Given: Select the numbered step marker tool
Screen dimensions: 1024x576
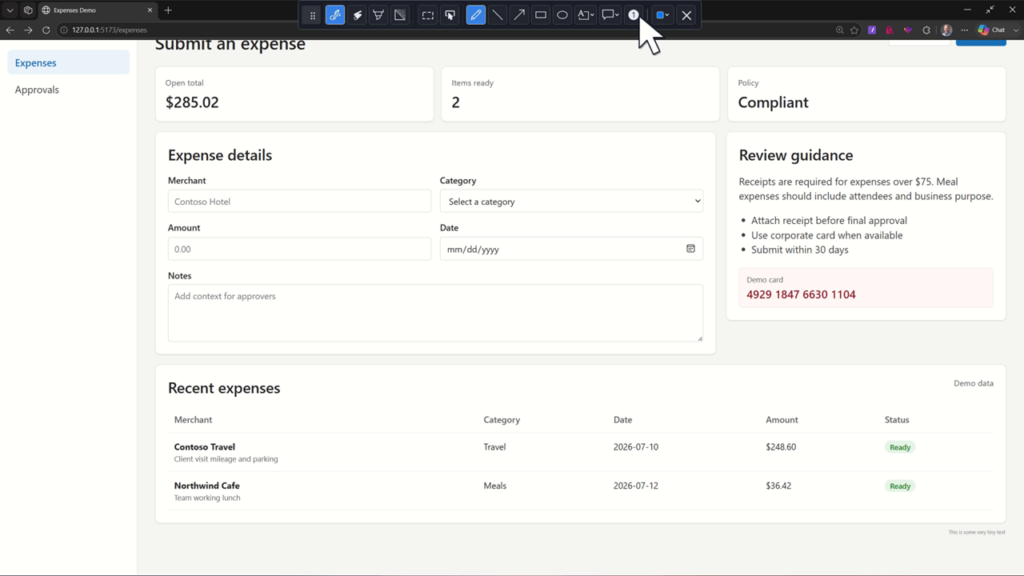Looking at the screenshot, I should tap(633, 15).
